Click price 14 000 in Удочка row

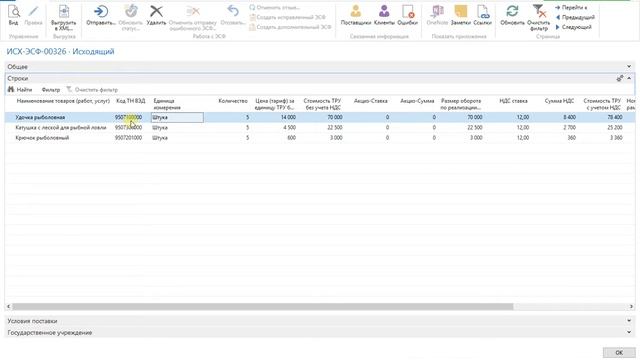click(x=288, y=117)
